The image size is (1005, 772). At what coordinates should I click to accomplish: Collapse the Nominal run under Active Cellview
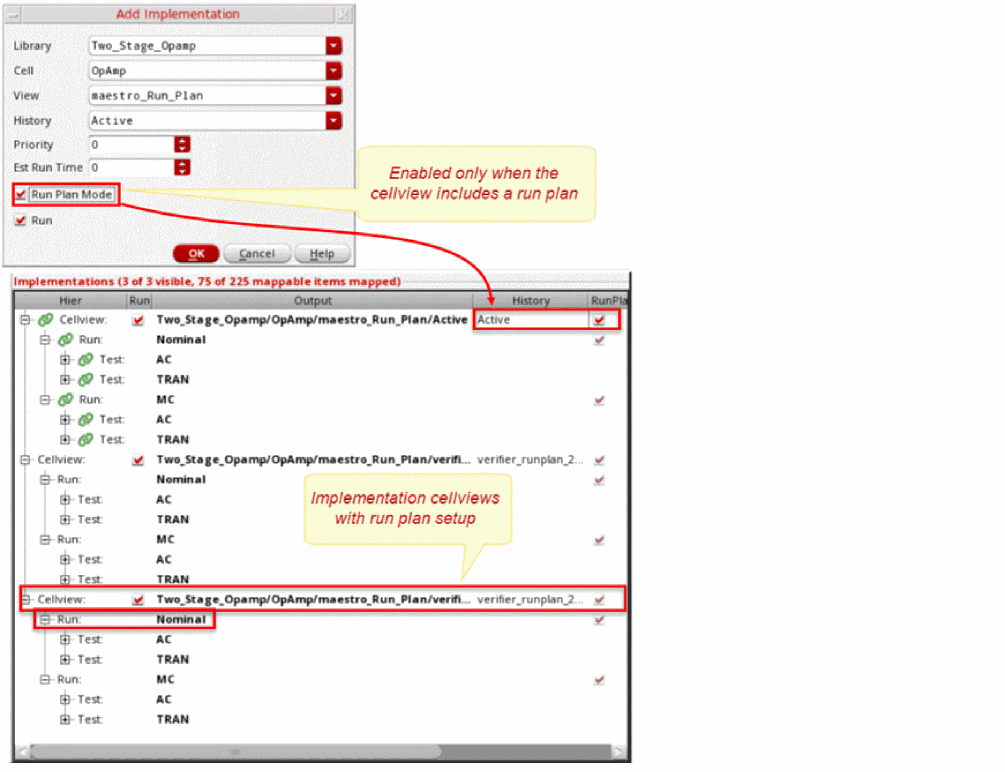coord(45,340)
